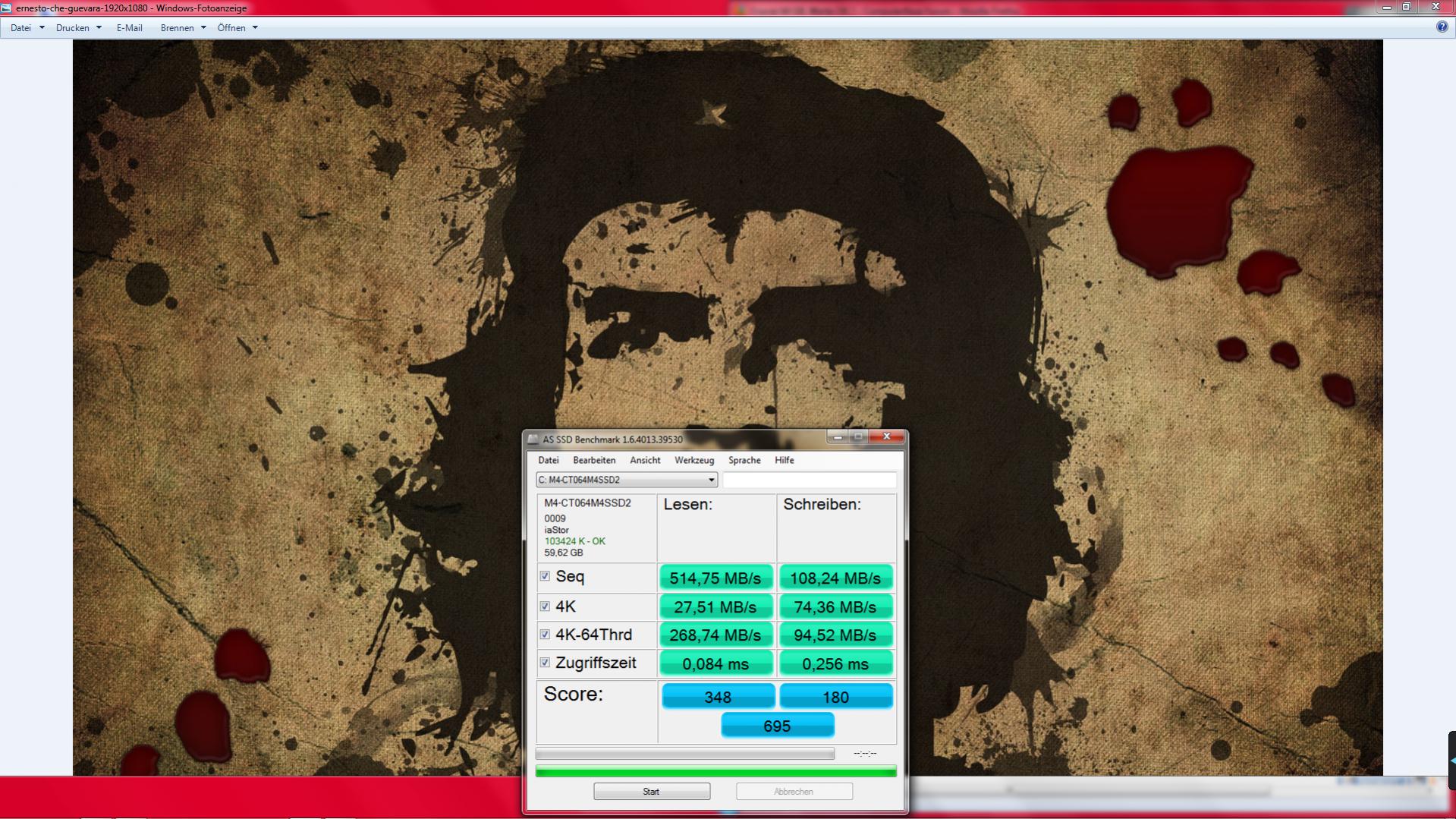Click the firmware version 0009
The height and width of the screenshot is (819, 1456).
pyautogui.click(x=555, y=518)
